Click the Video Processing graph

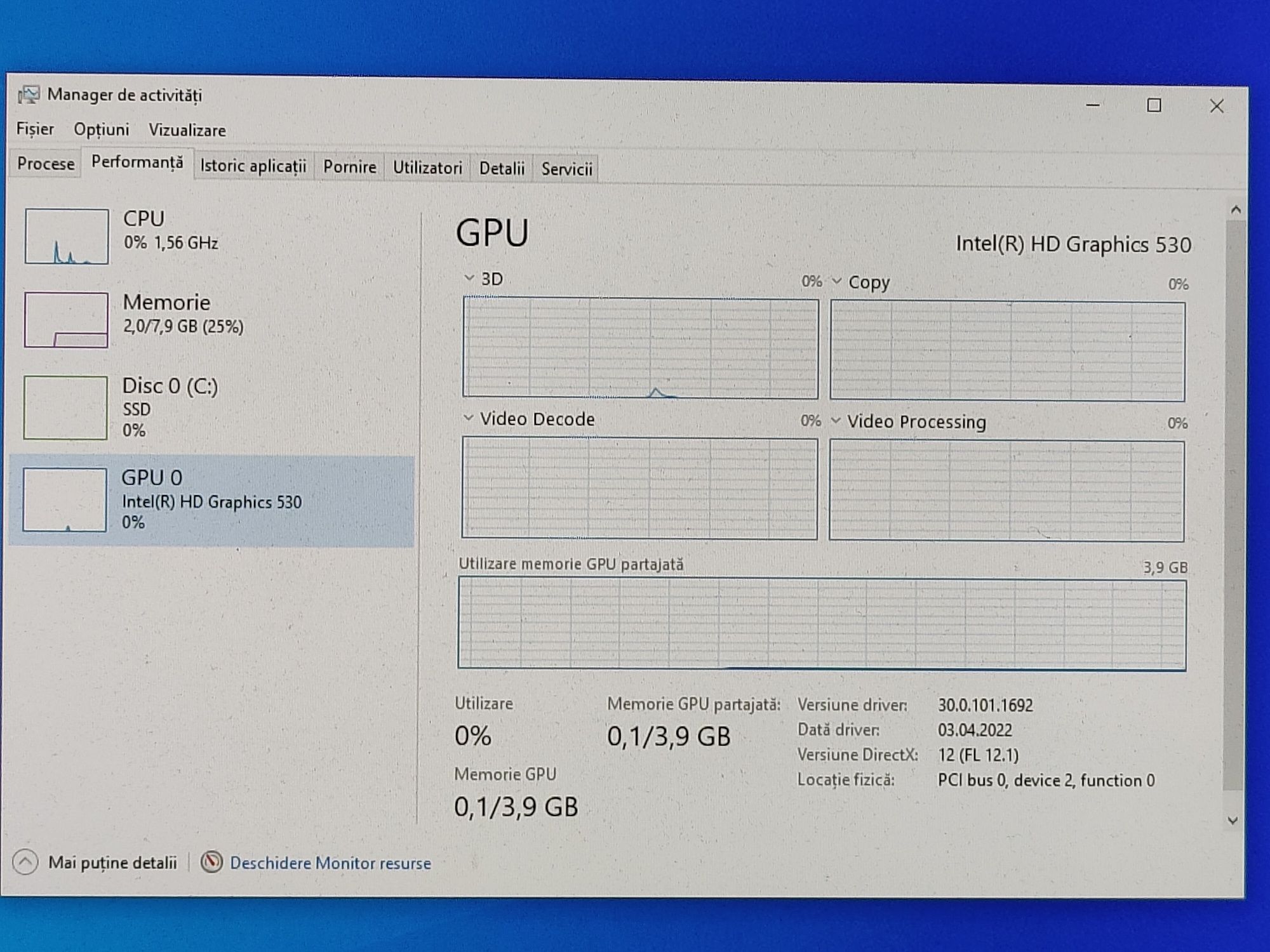pyautogui.click(x=1006, y=491)
